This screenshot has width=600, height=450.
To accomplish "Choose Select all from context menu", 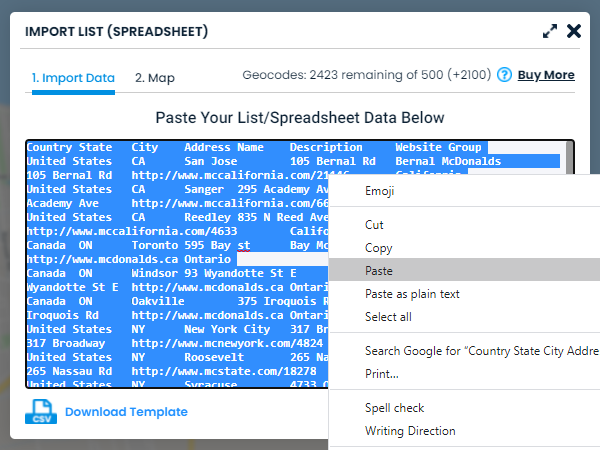I will [388, 317].
